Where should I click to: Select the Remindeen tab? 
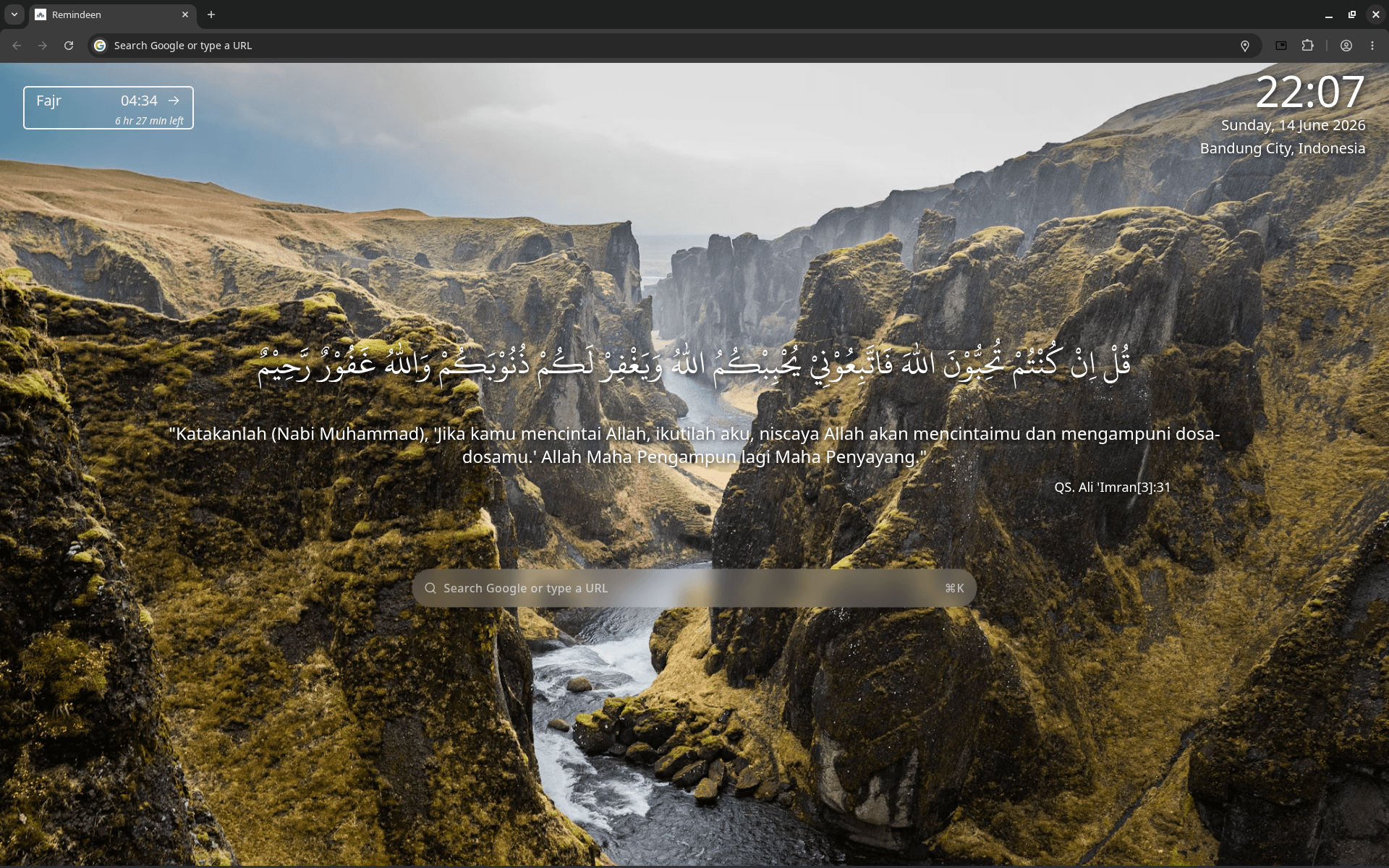coord(112,14)
